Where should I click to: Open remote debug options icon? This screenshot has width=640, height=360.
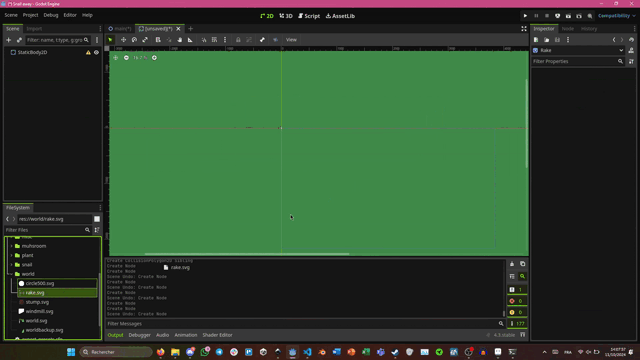click(x=558, y=16)
